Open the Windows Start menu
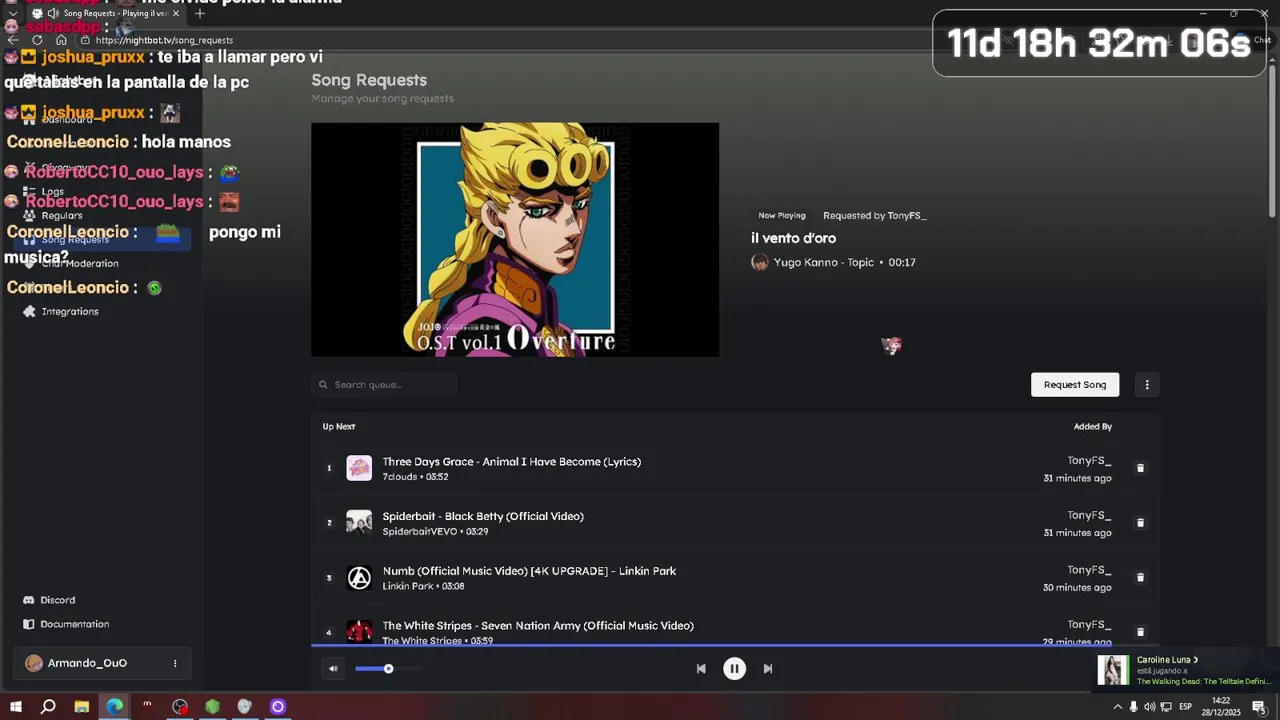Viewport: 1280px width, 720px height. (16, 707)
